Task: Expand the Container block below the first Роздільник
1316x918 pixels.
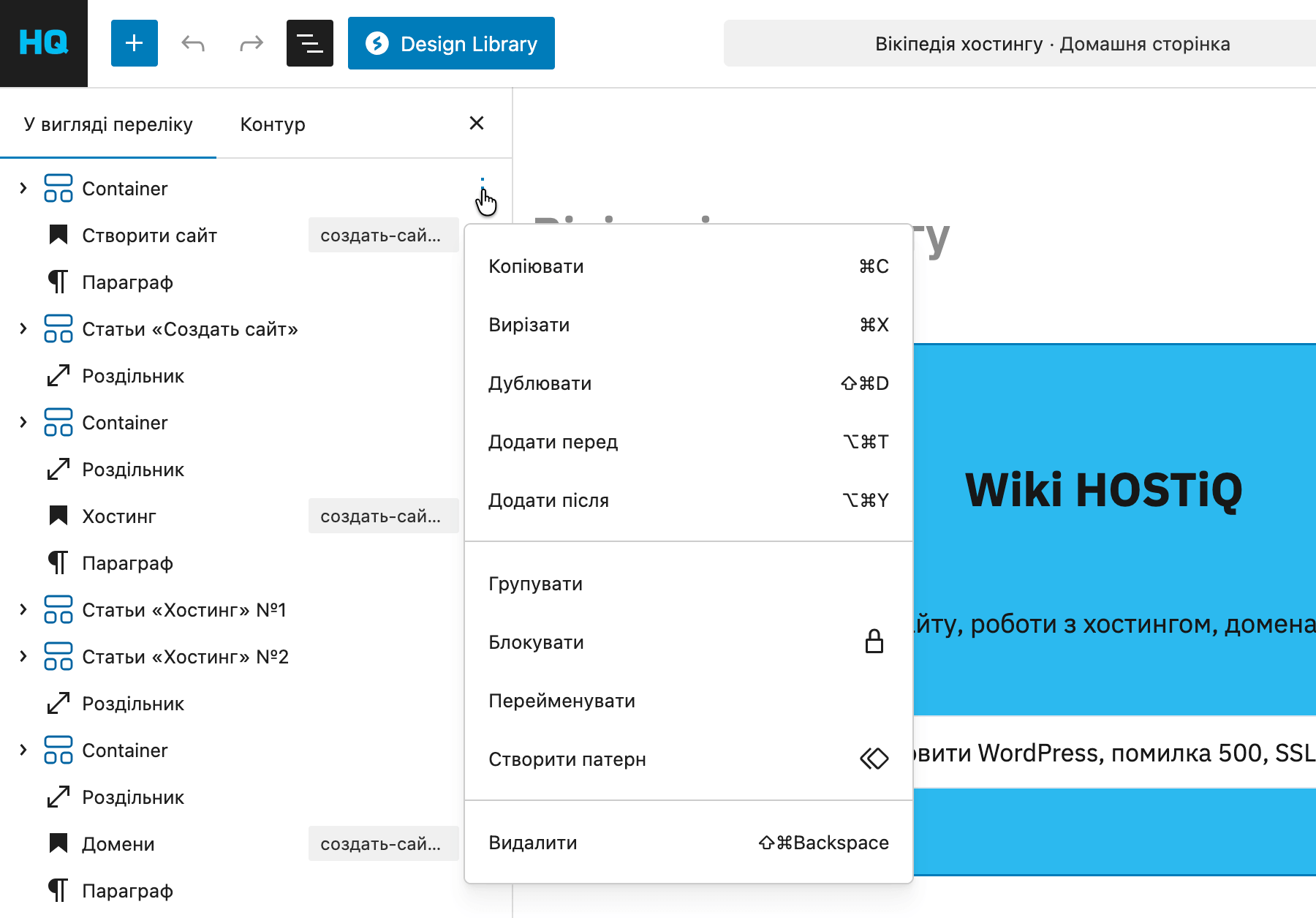Action: [23, 422]
